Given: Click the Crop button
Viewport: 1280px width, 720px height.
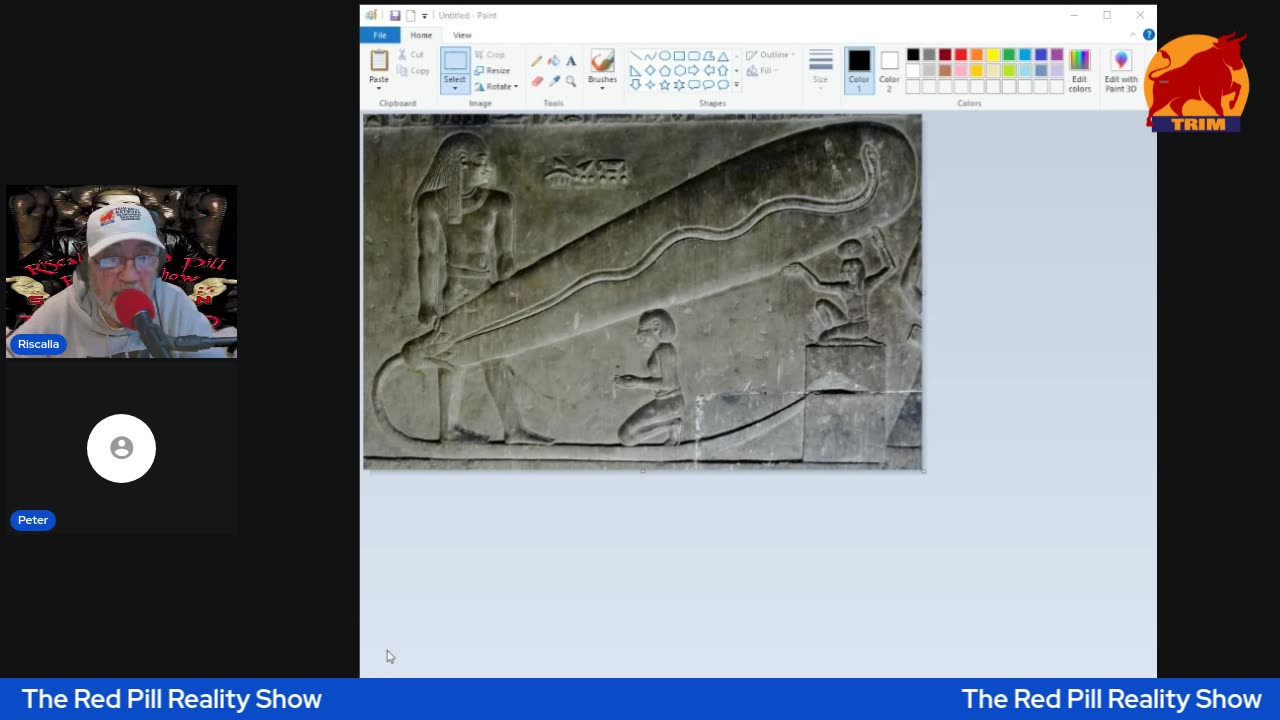Looking at the screenshot, I should pyautogui.click(x=490, y=55).
